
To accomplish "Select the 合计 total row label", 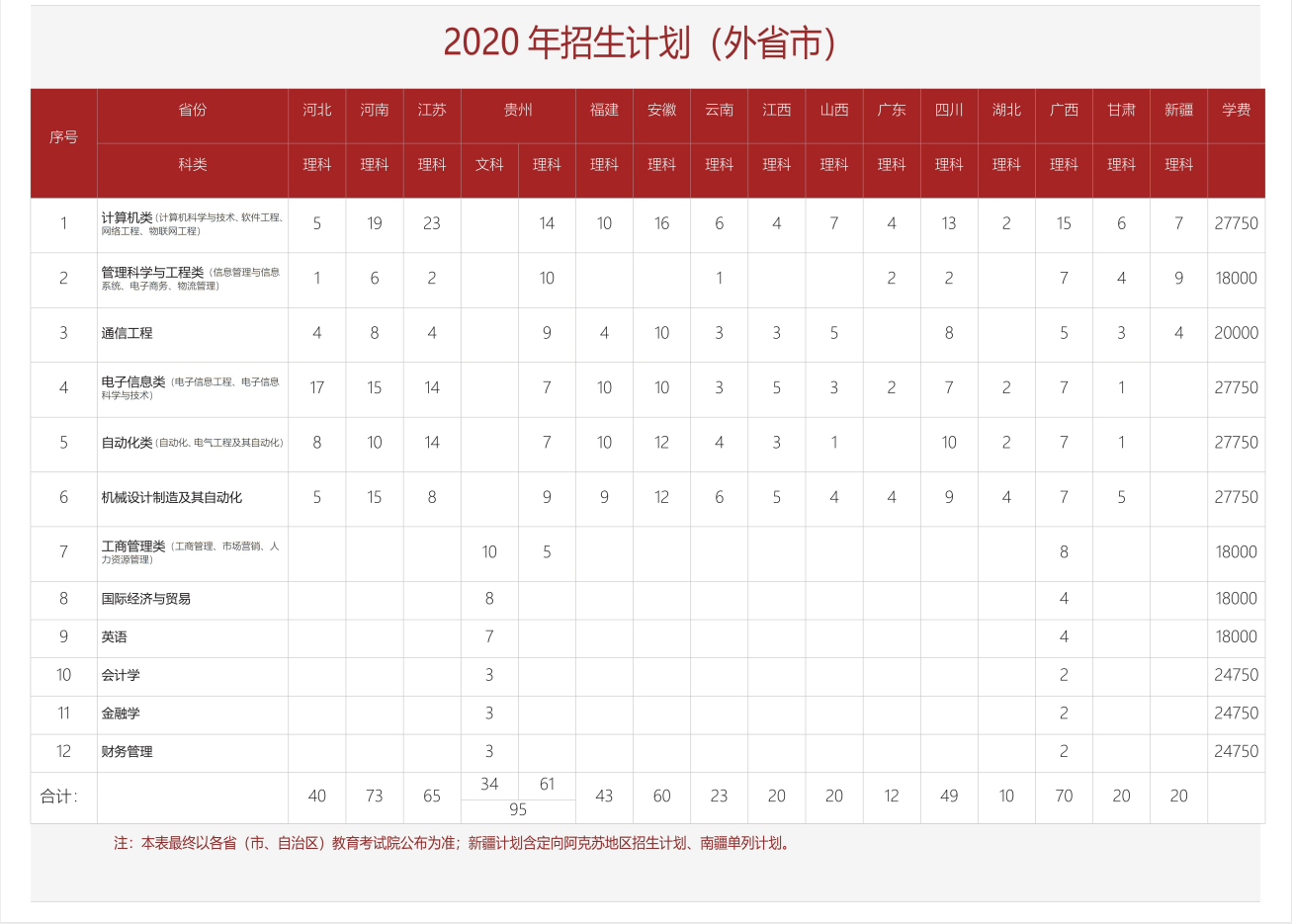I will [x=59, y=797].
